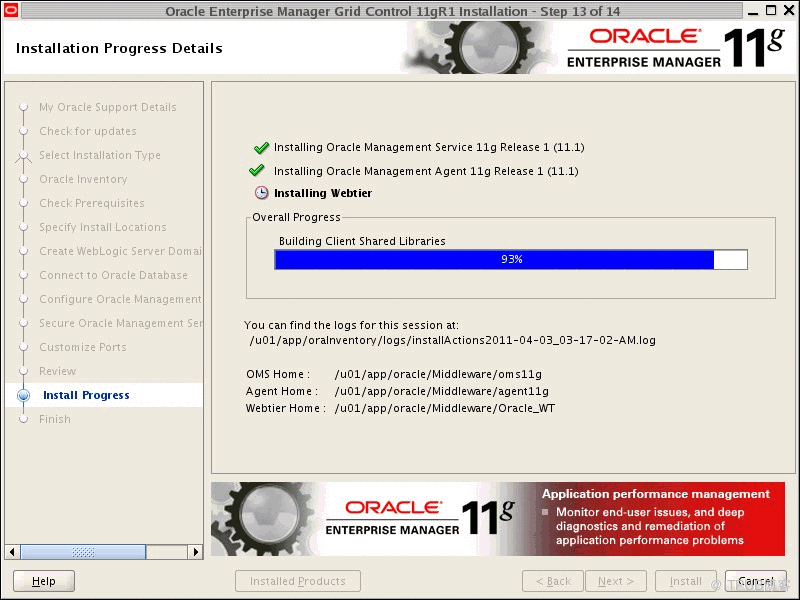Click the clock icon beside Installing Webtier

pyautogui.click(x=261, y=193)
